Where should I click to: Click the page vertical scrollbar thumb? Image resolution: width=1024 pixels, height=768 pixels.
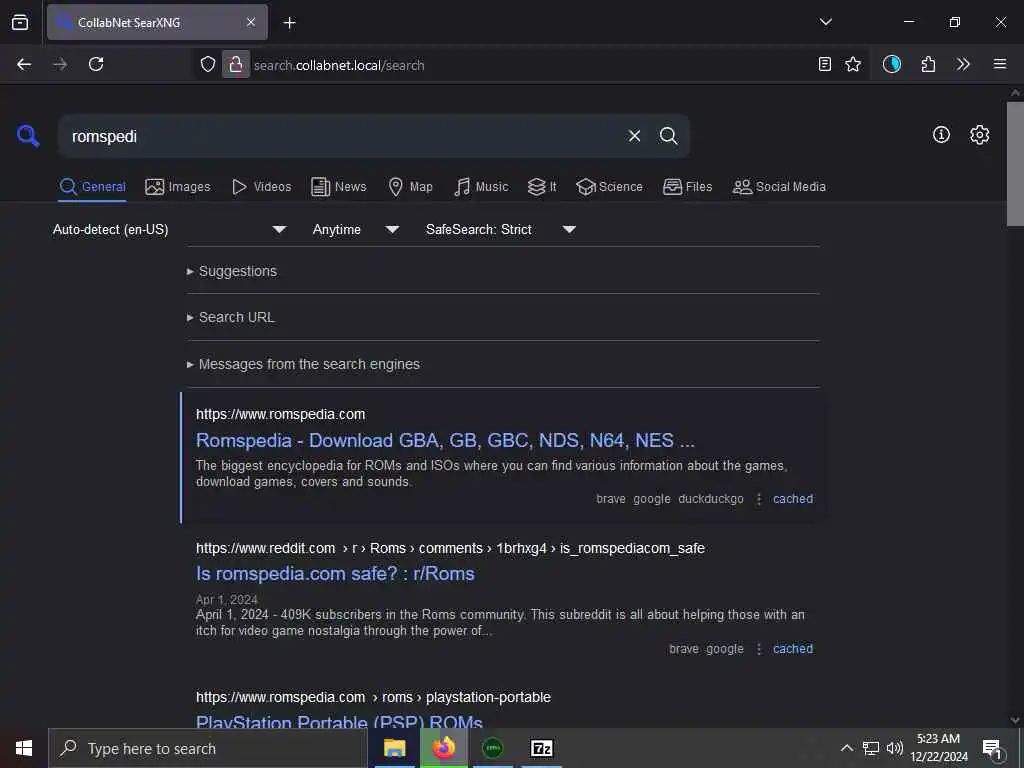point(1015,163)
